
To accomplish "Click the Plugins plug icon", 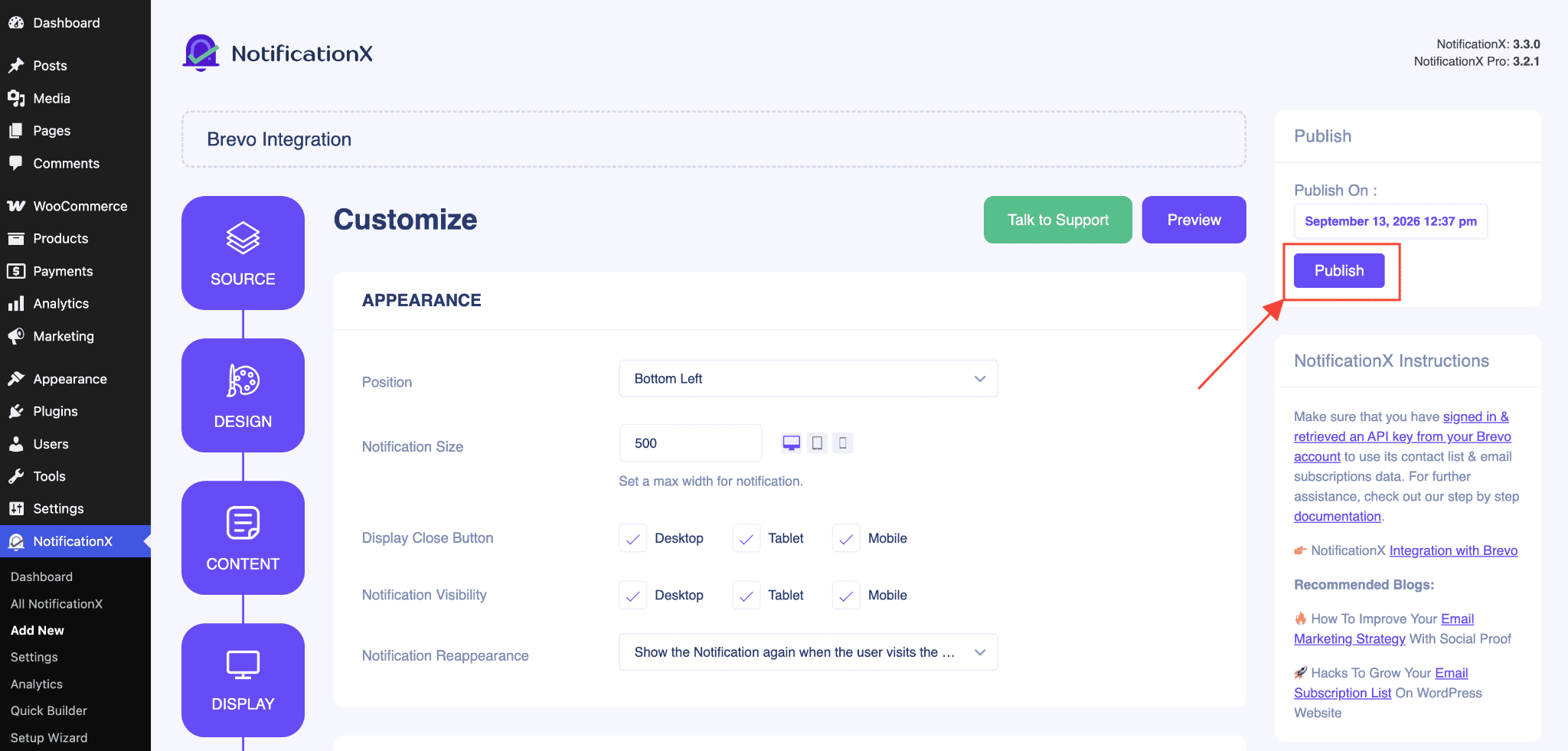I will point(16,411).
